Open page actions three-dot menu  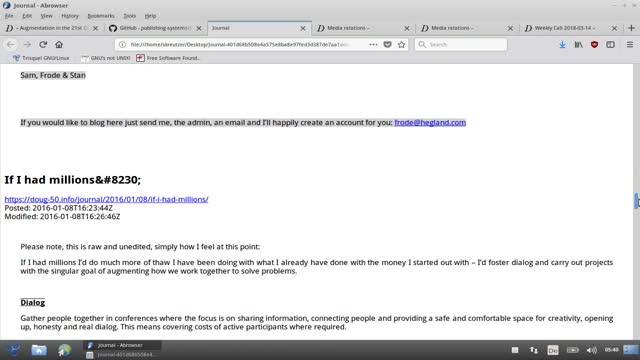tap(373, 44)
